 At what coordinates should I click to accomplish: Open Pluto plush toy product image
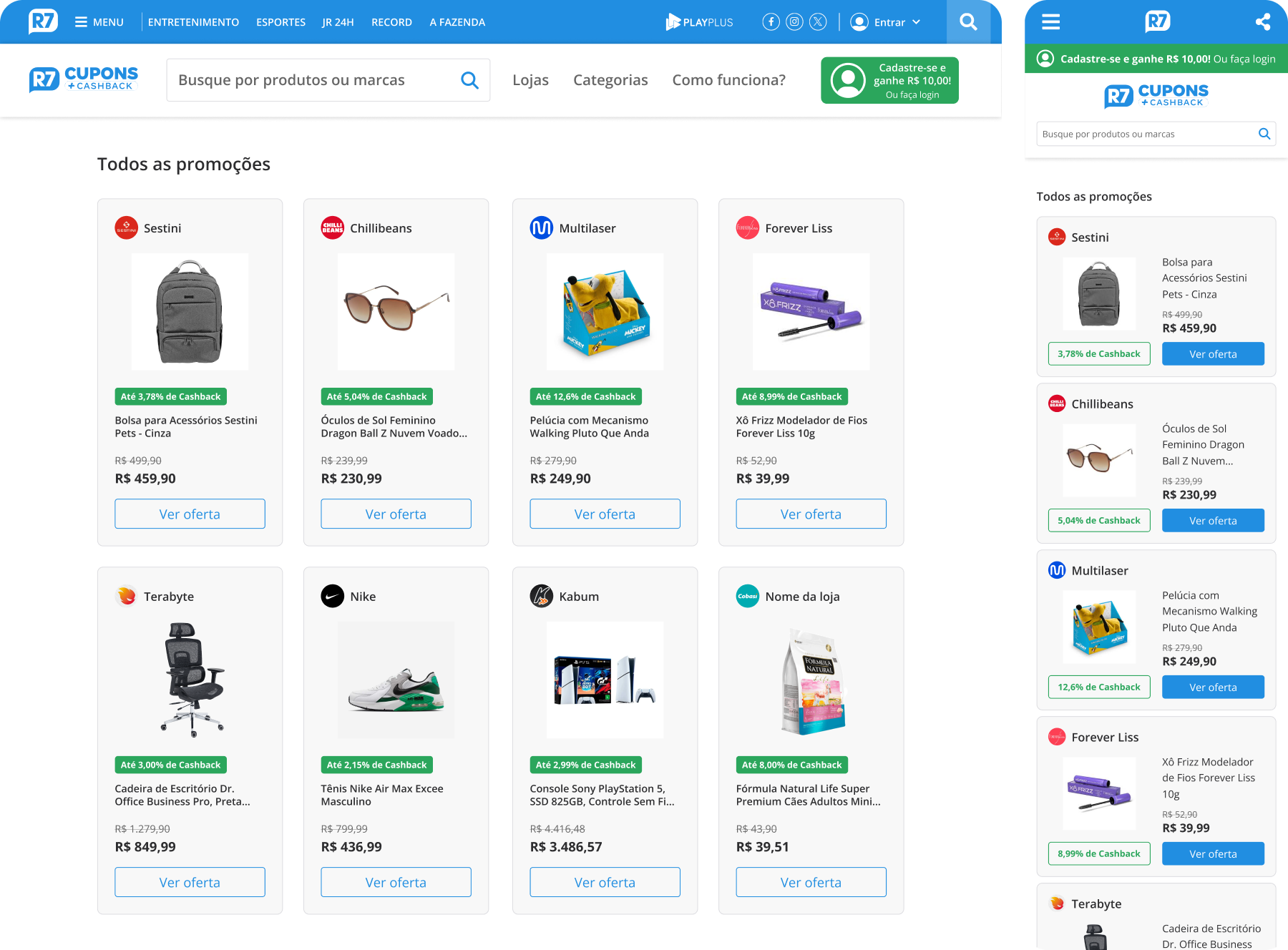click(605, 311)
